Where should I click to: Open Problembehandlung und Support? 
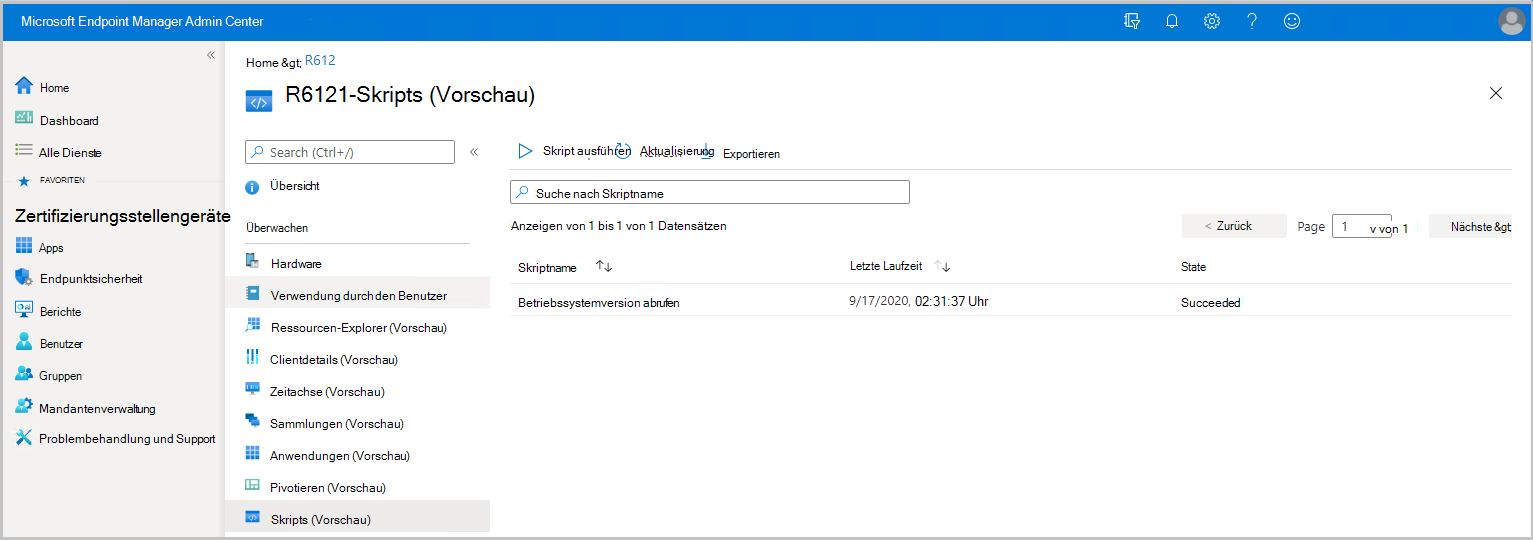(x=127, y=439)
